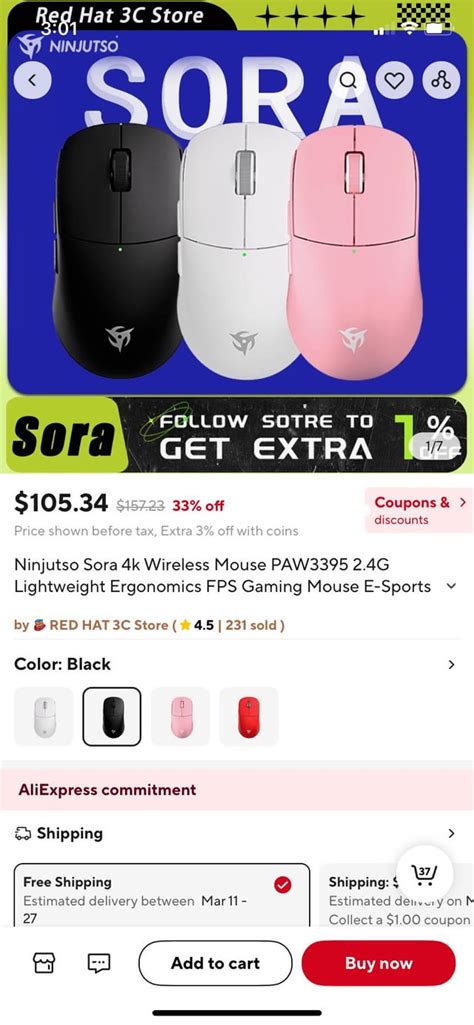Select the pink mouse color option
The height and width of the screenshot is (1025, 474).
[x=180, y=716]
